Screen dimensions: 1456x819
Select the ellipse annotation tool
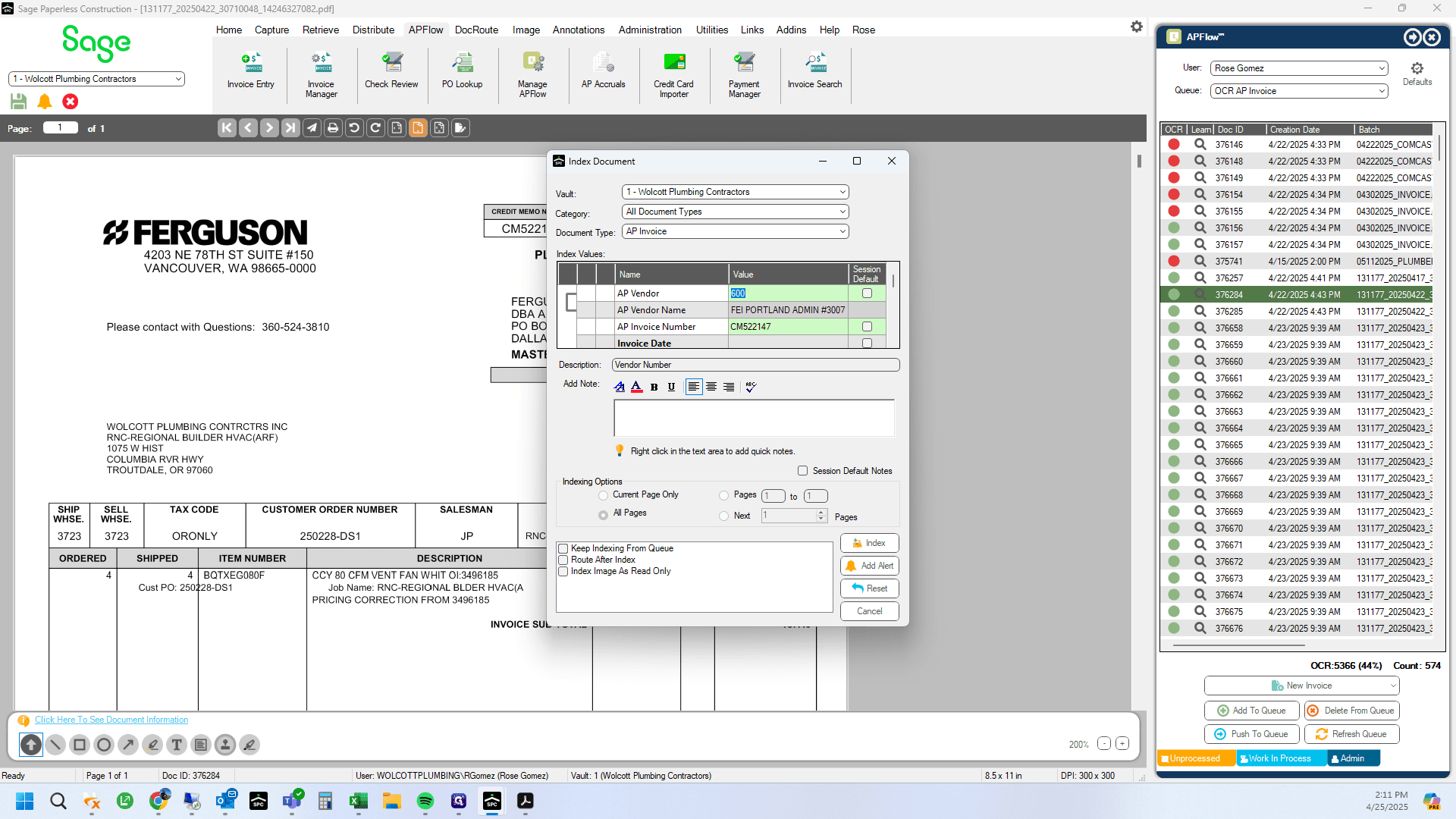tap(104, 745)
